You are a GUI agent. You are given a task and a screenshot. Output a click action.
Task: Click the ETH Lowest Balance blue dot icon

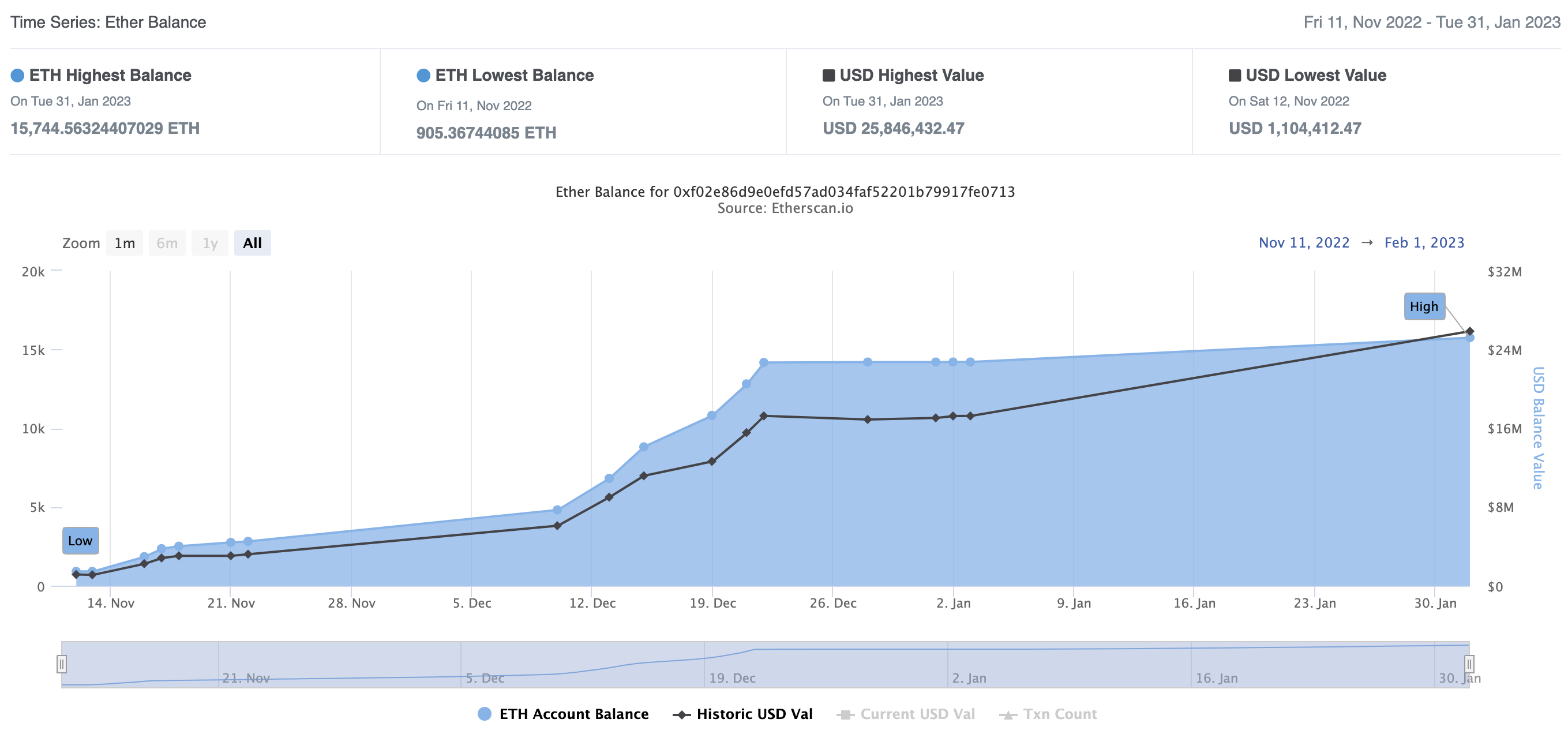pyautogui.click(x=423, y=76)
